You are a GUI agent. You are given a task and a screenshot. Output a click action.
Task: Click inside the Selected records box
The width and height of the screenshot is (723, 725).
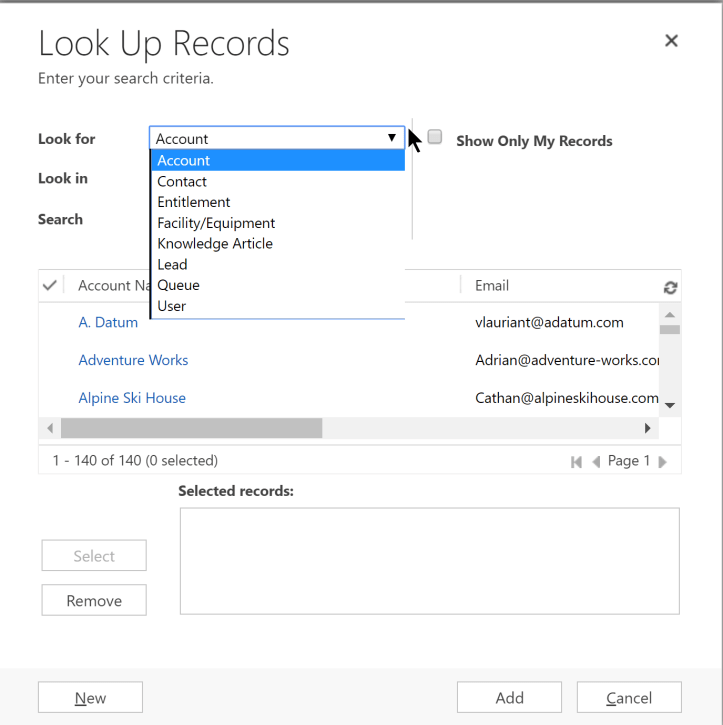tap(429, 560)
